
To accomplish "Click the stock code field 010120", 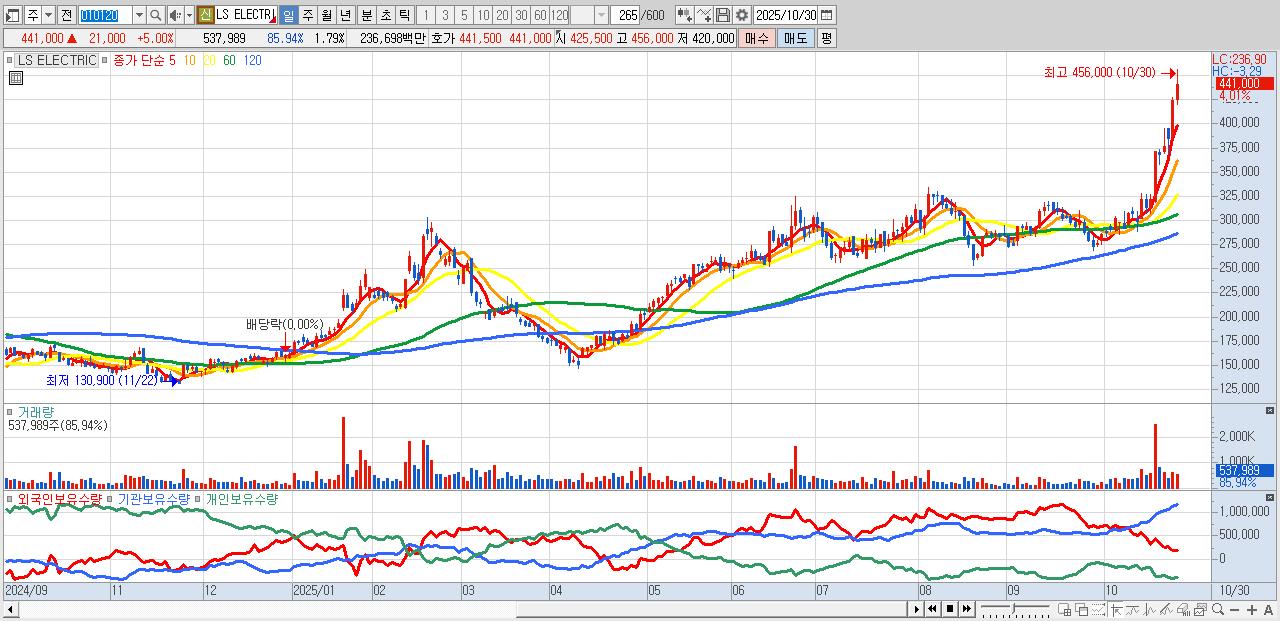I will (105, 15).
